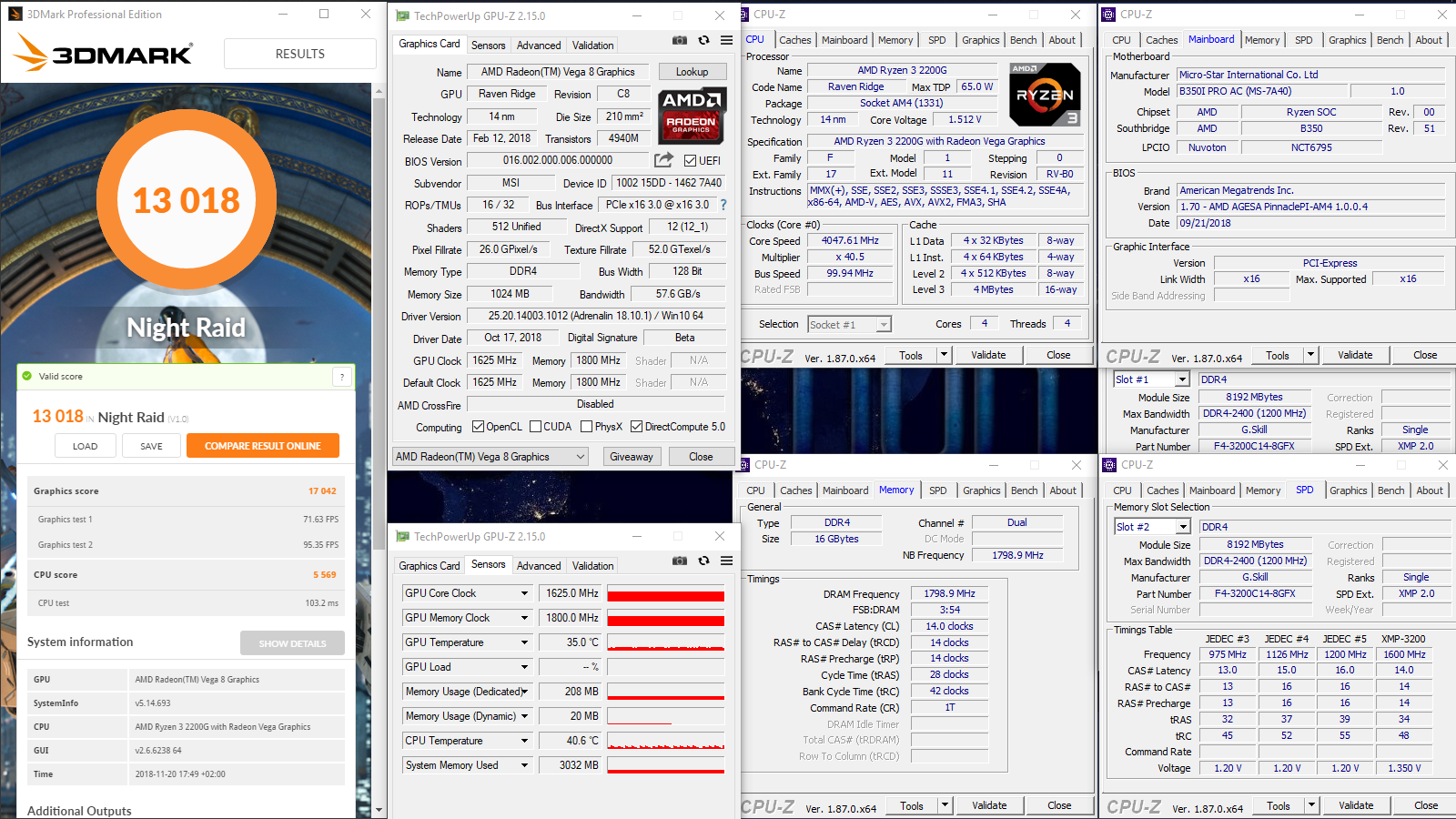Click Validate in CPU-Z Mainboard window
The width and height of the screenshot is (1456, 819).
[x=1355, y=355]
